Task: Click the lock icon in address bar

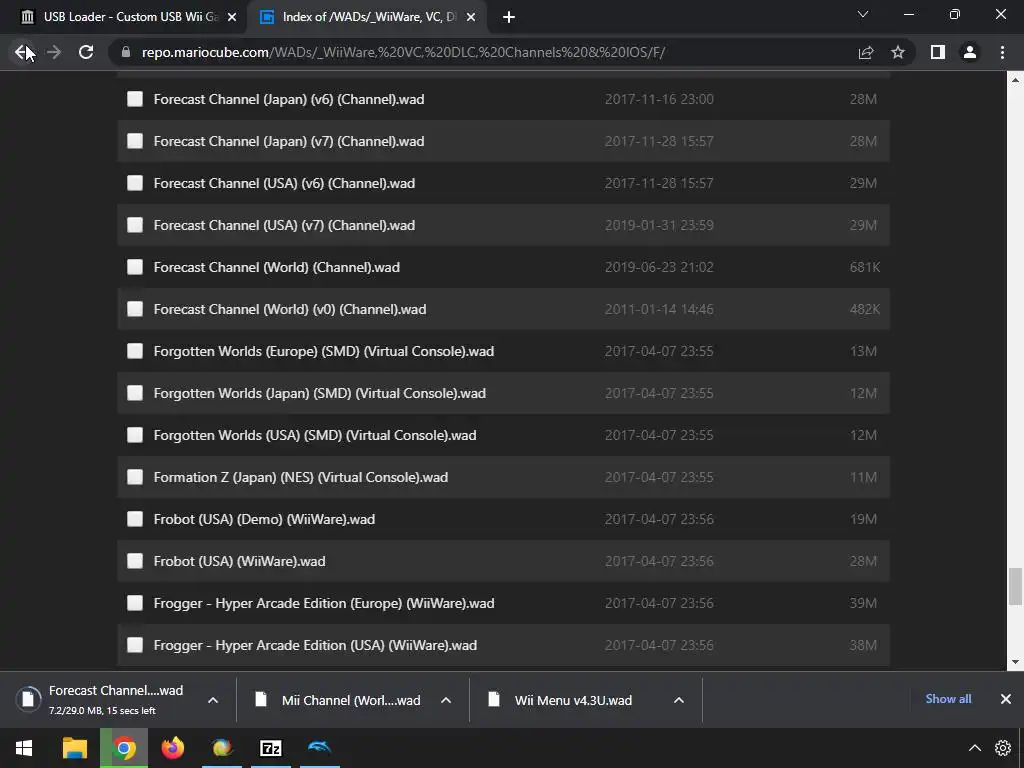Action: [x=125, y=52]
